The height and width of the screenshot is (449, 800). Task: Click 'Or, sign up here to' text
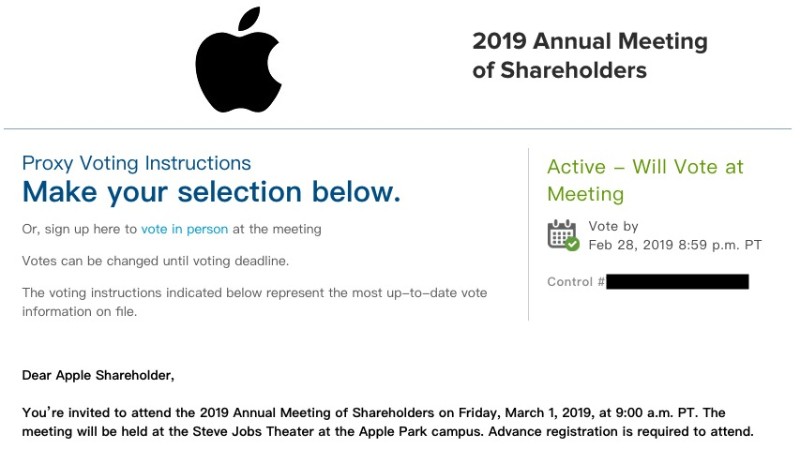[x=79, y=229]
